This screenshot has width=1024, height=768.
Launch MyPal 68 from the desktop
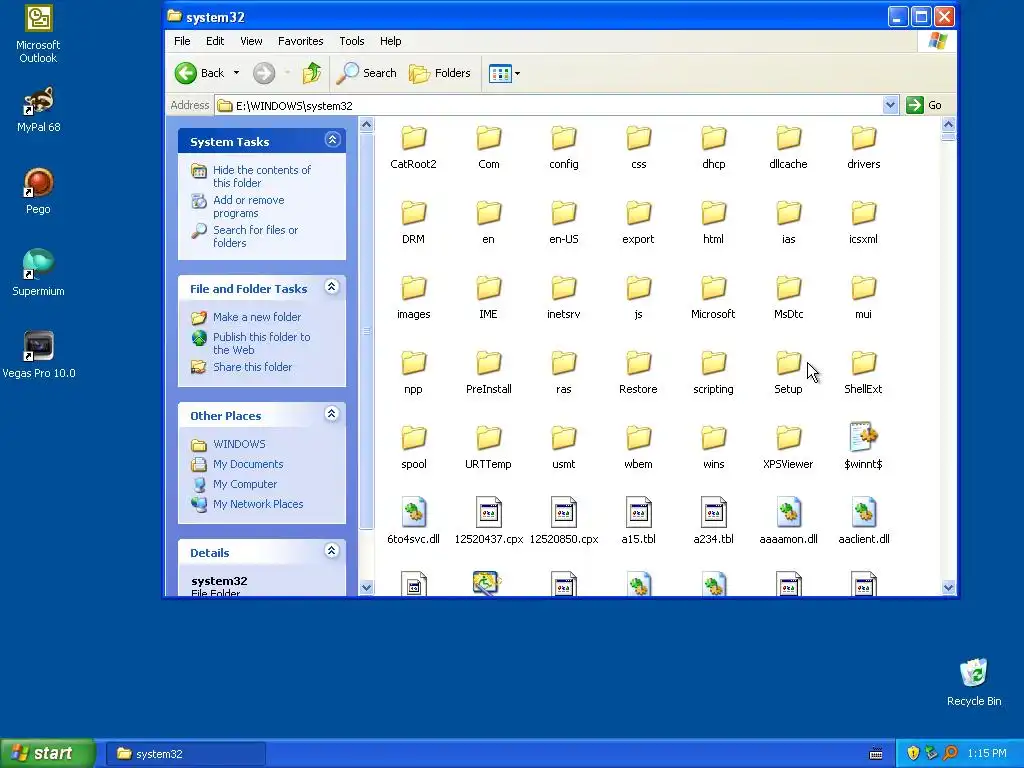(x=38, y=110)
